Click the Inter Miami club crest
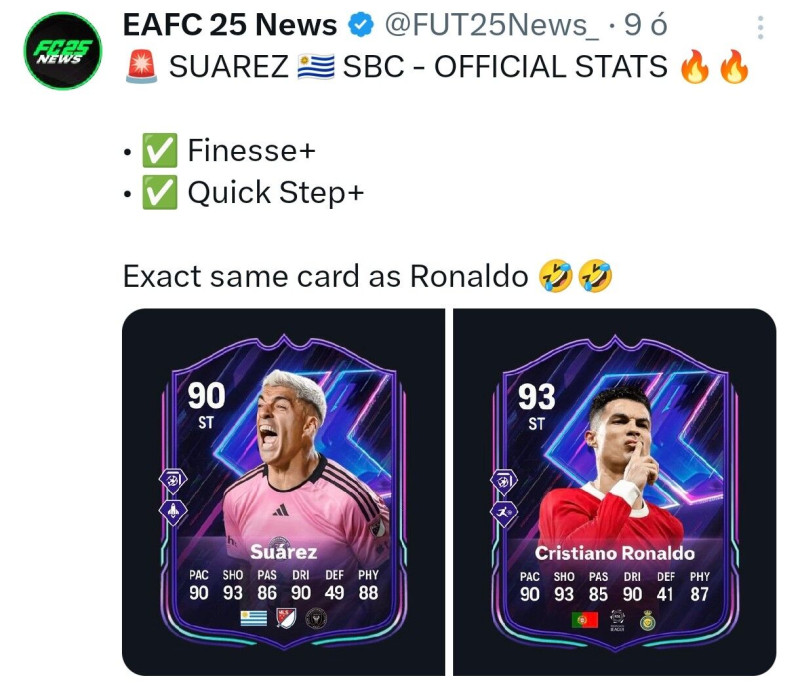The width and height of the screenshot is (800, 691). pyautogui.click(x=316, y=619)
